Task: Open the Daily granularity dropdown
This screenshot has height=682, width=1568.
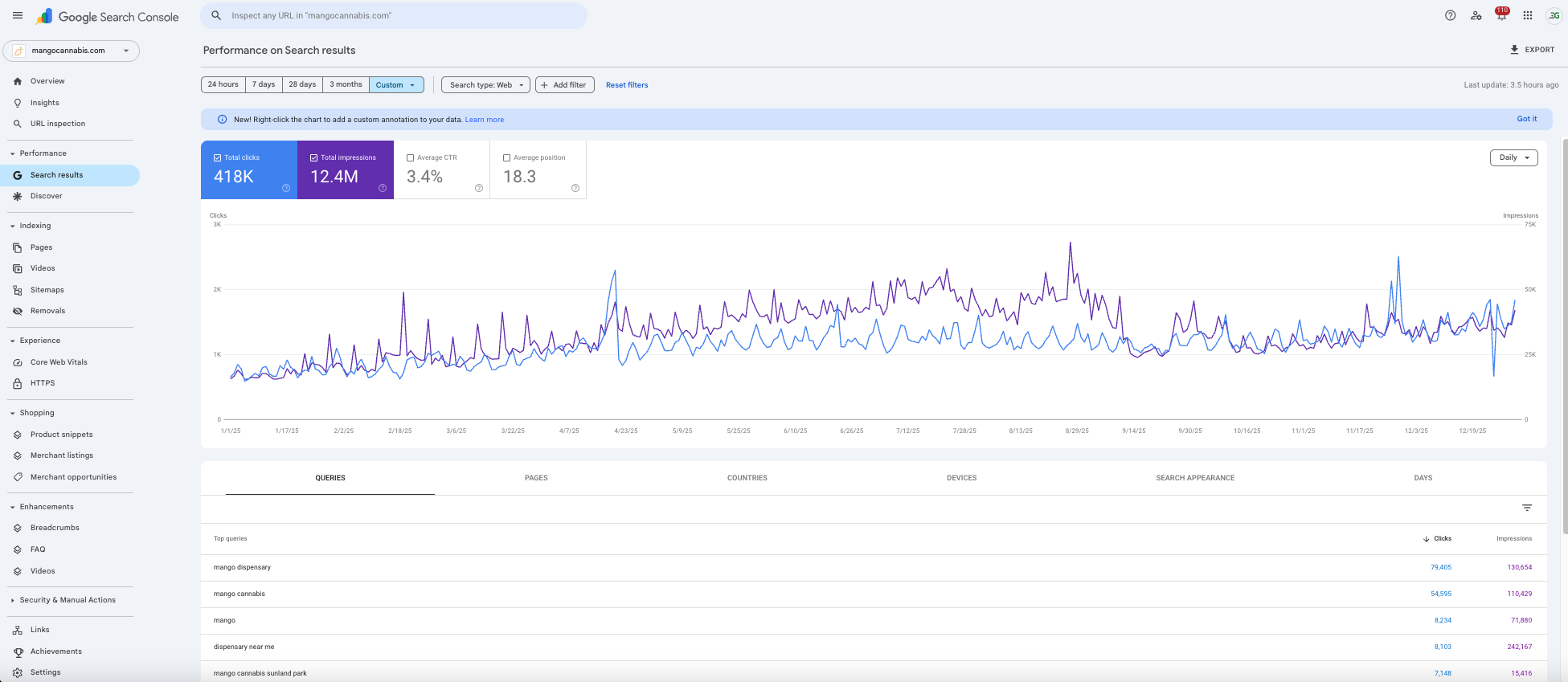Action: [x=1513, y=157]
